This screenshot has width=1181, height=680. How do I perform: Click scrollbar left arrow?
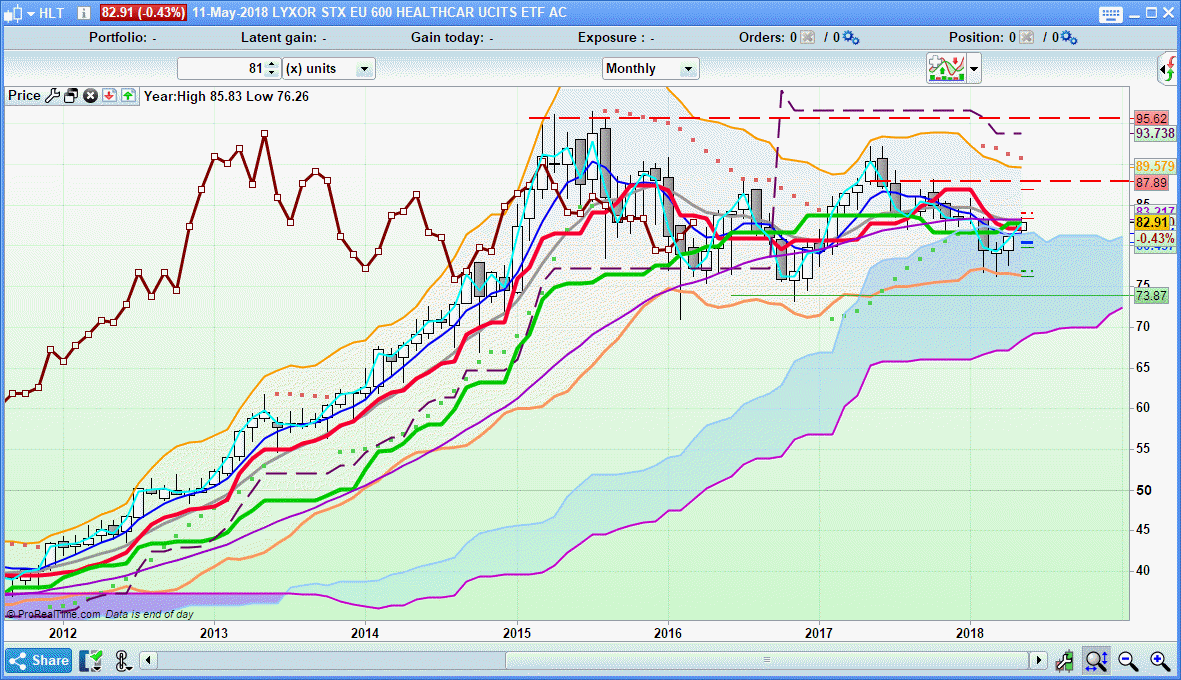[x=148, y=660]
